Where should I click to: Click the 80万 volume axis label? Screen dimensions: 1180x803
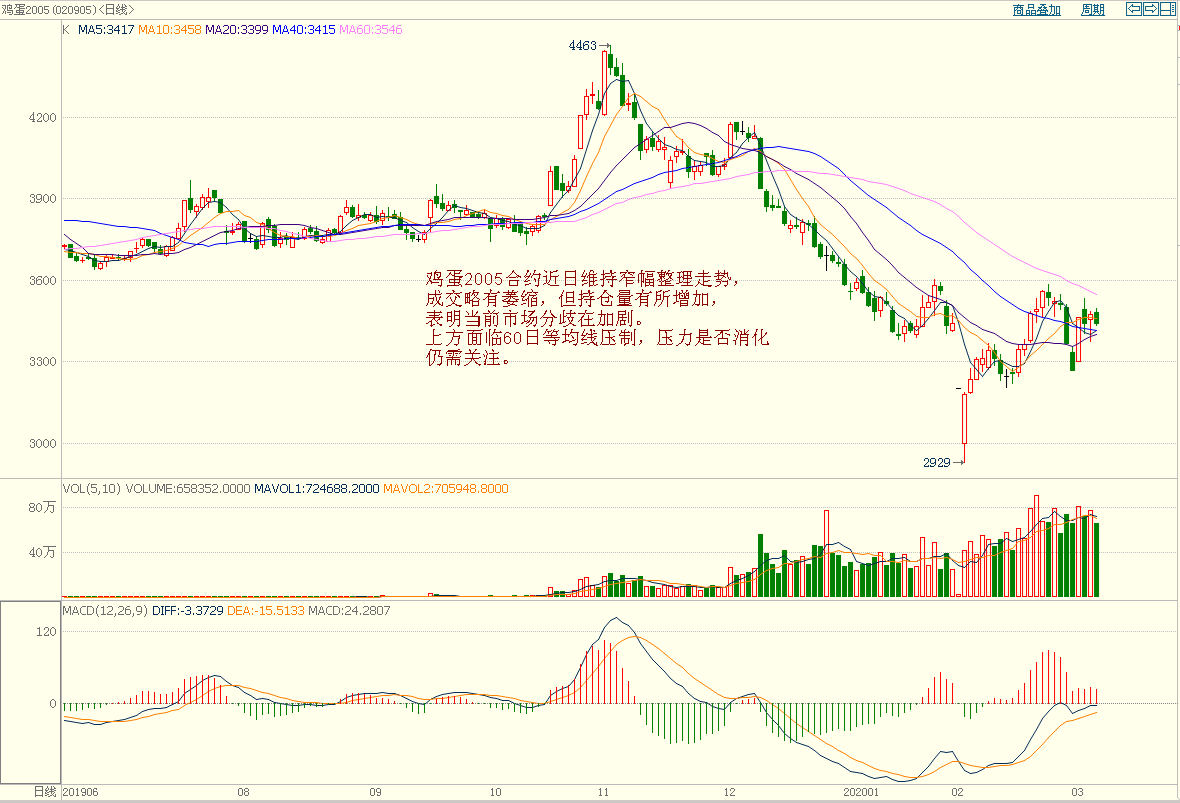(x=42, y=508)
